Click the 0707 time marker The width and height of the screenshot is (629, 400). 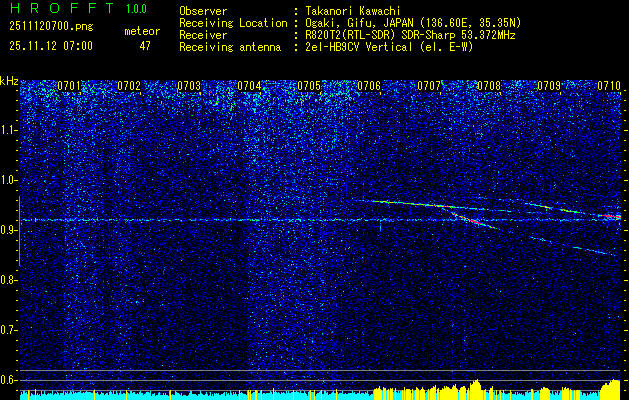point(429,86)
